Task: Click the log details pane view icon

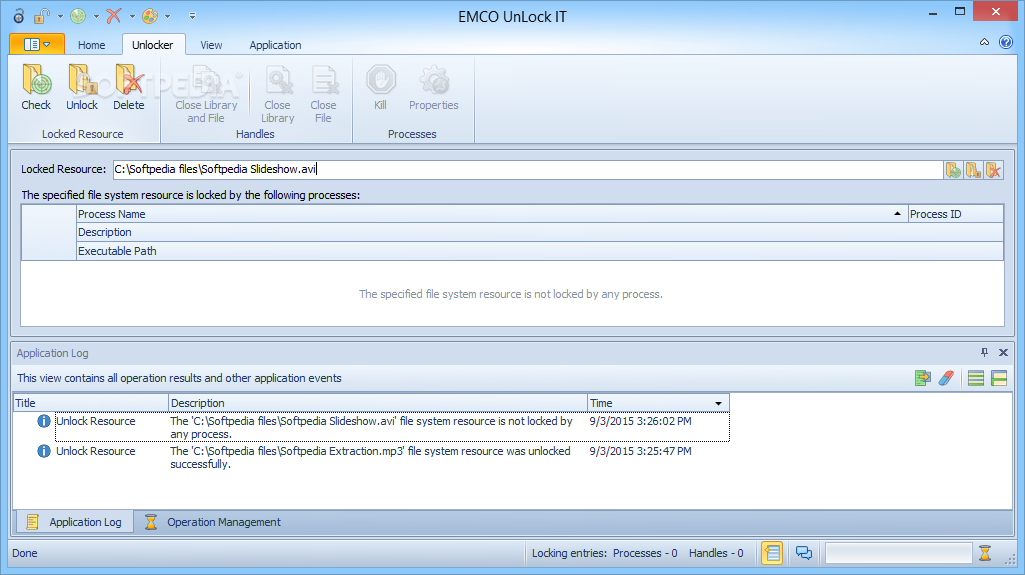Action: tap(999, 378)
